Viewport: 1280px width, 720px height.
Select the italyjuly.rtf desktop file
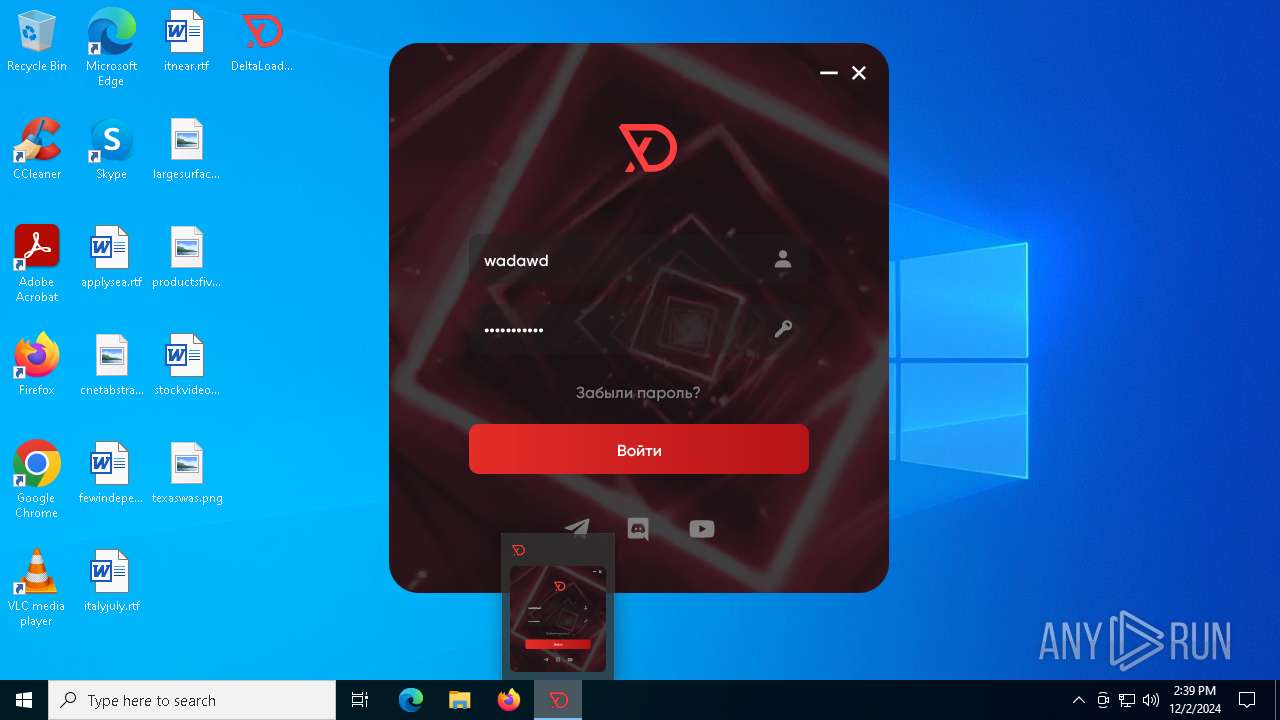point(111,582)
